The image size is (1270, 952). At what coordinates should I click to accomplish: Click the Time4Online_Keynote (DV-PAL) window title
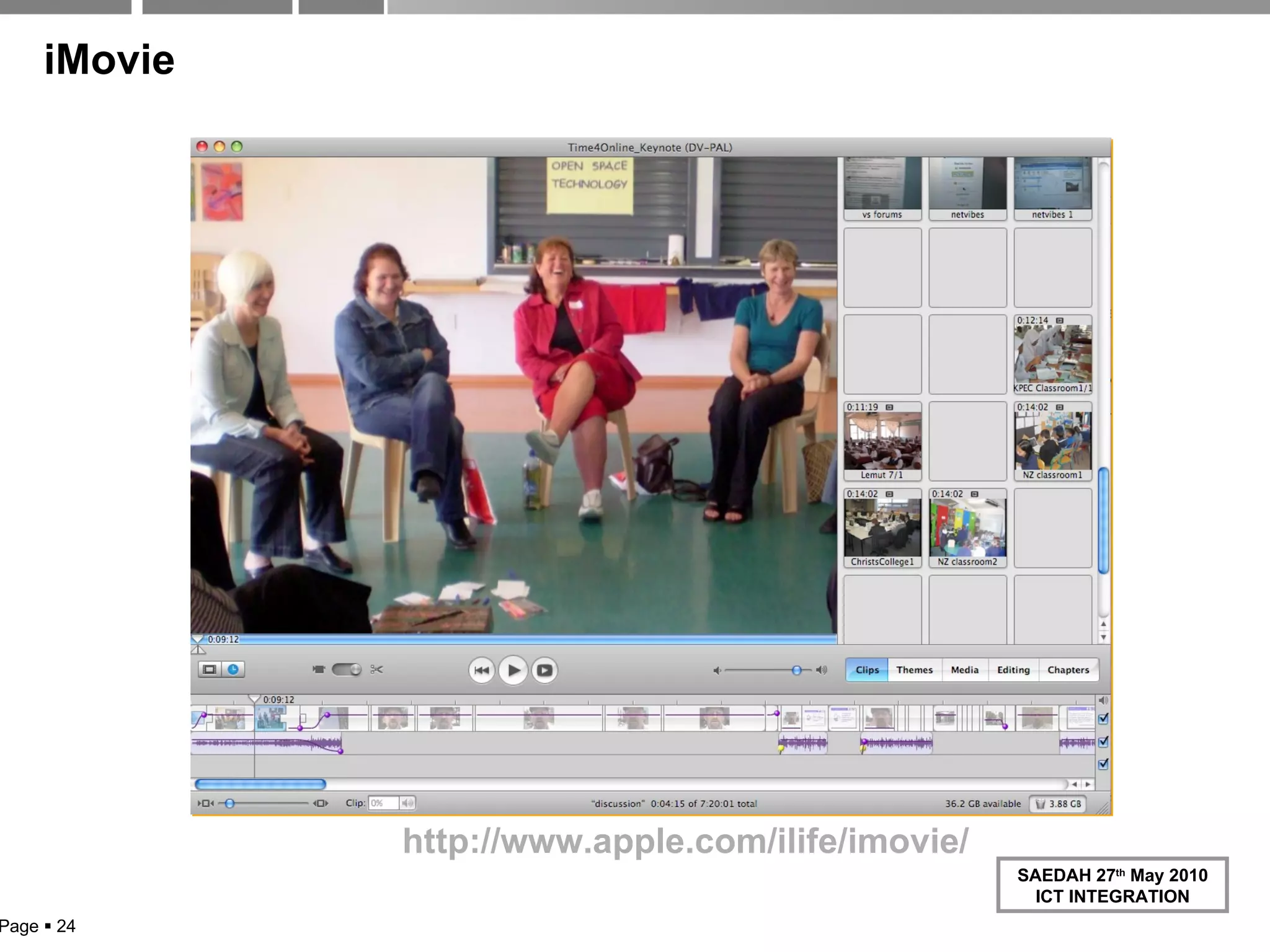click(x=650, y=148)
